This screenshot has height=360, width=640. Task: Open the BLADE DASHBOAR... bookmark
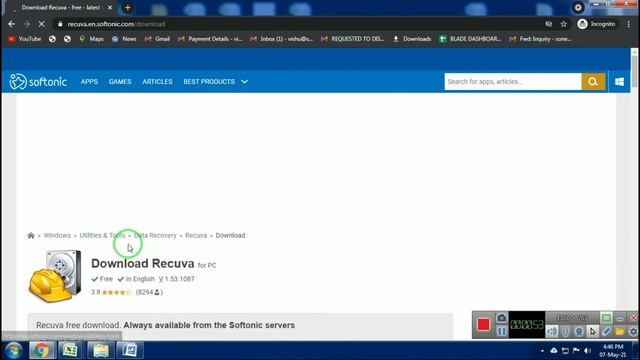470,39
